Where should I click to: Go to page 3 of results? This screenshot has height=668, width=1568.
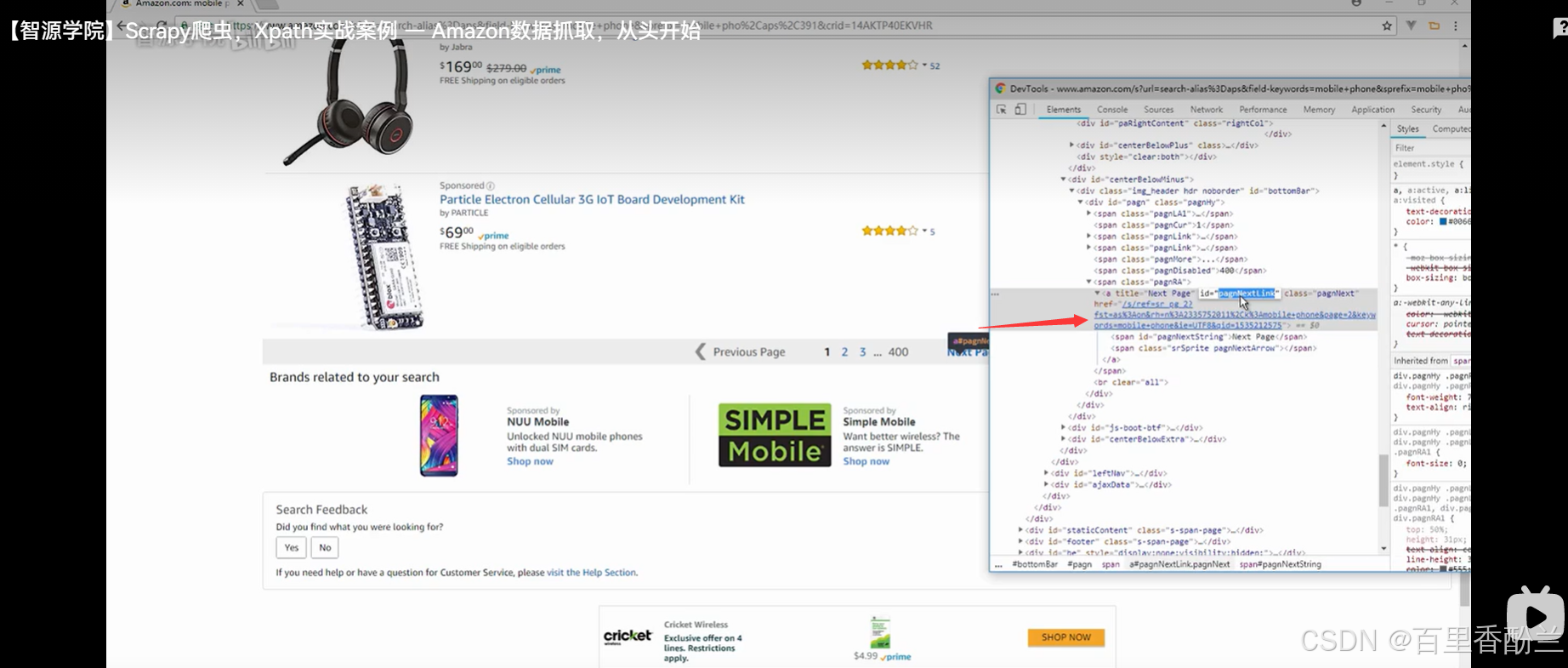tap(862, 351)
